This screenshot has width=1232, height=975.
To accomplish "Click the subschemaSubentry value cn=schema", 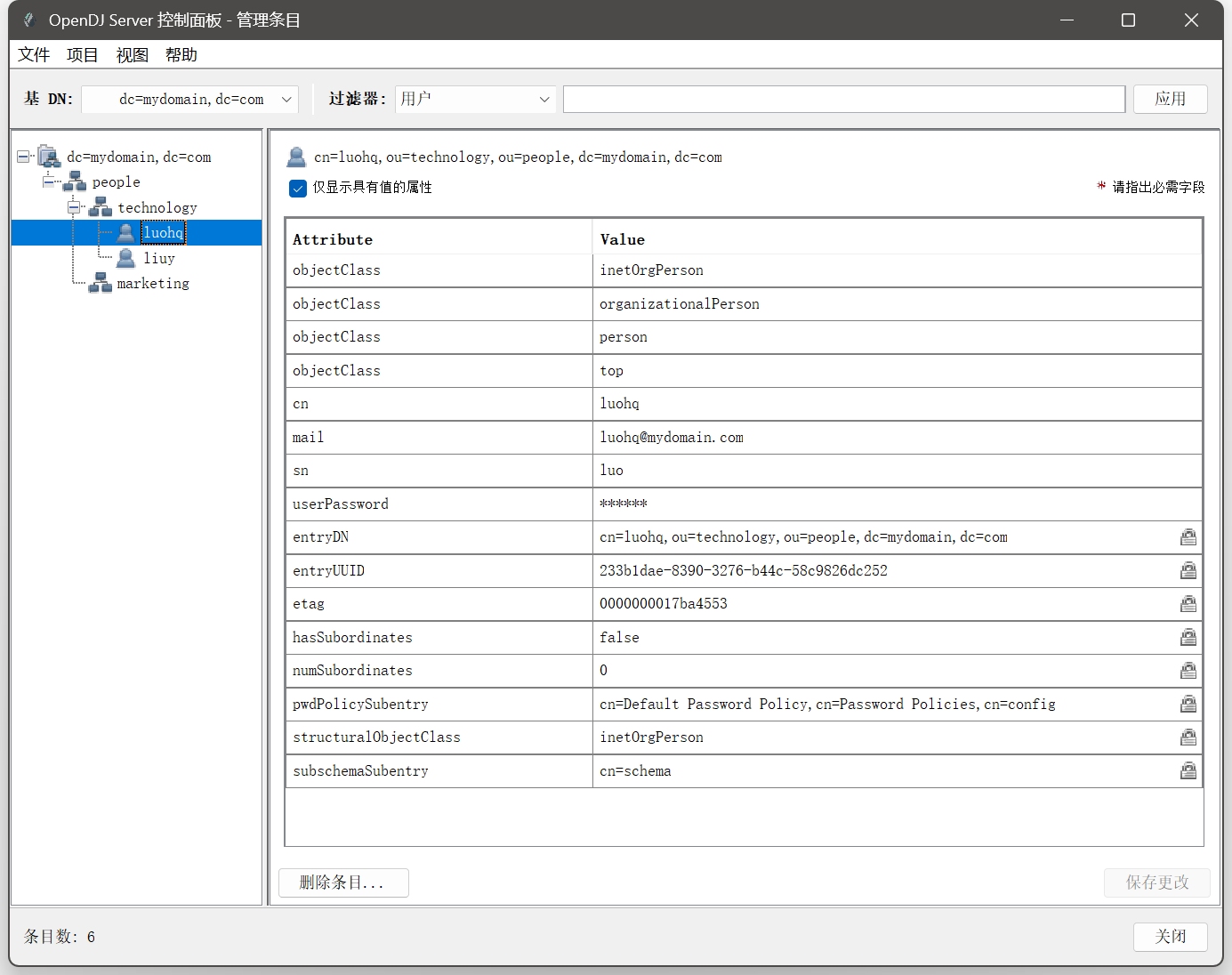I will pyautogui.click(x=635, y=771).
